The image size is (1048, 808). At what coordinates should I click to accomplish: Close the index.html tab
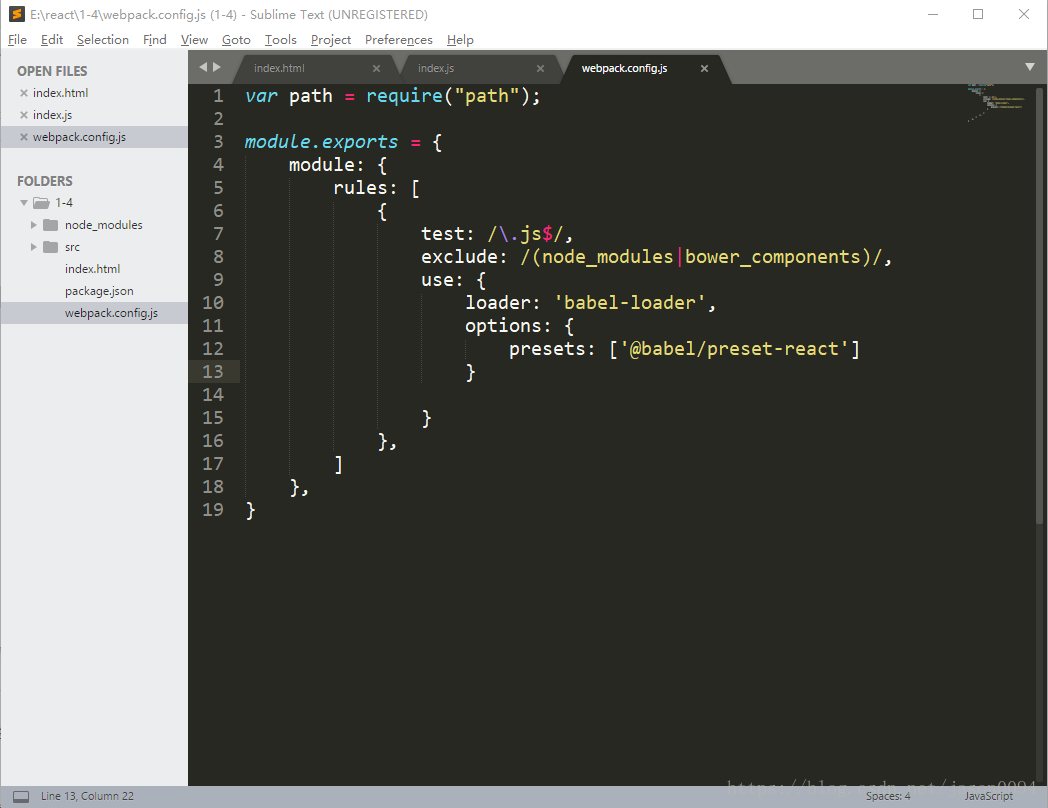(x=376, y=68)
